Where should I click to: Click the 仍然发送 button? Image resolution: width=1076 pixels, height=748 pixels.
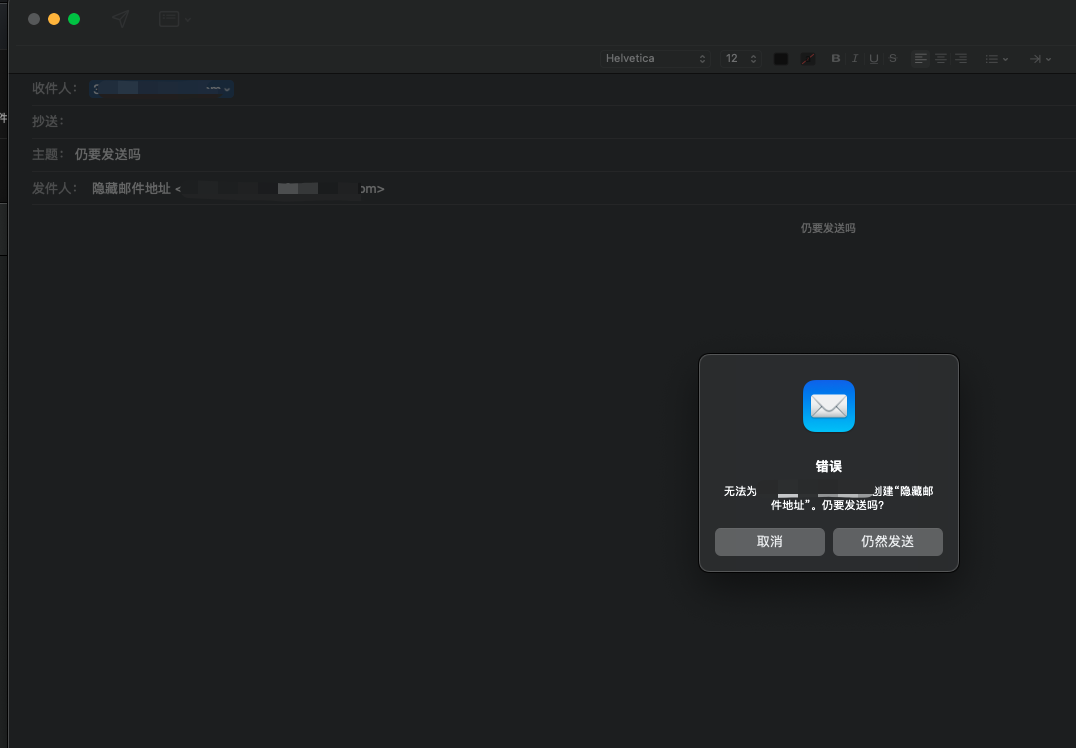pyautogui.click(x=887, y=542)
